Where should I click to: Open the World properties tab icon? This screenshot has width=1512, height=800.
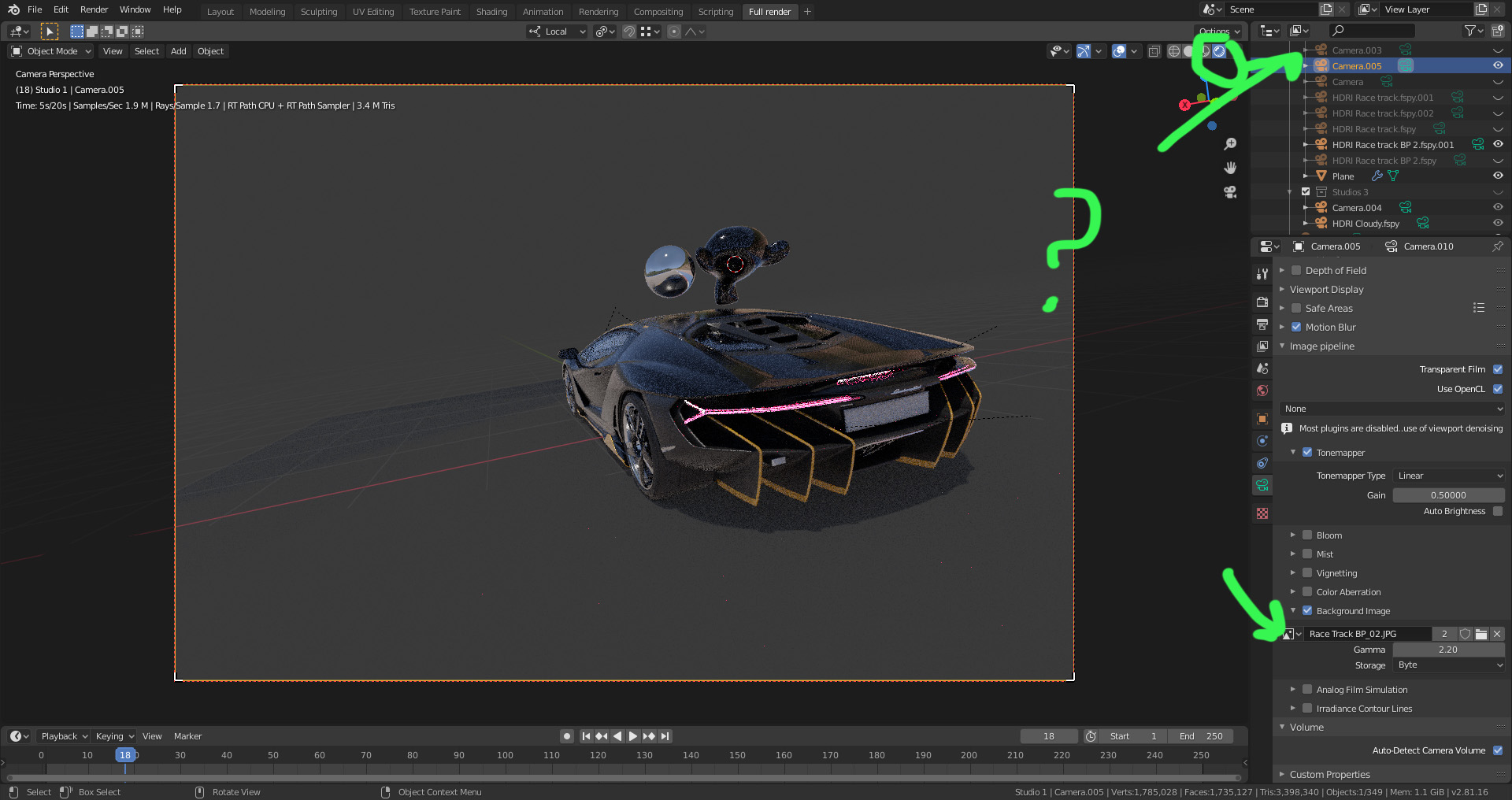1262,391
